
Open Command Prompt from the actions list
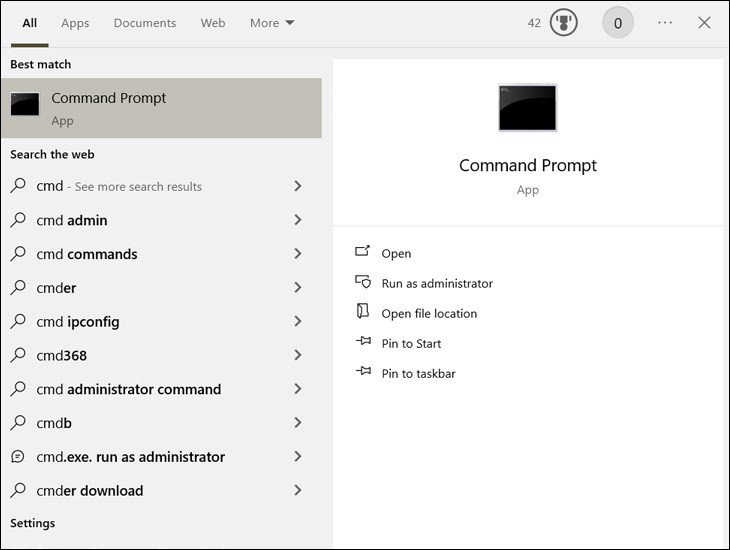coord(396,254)
